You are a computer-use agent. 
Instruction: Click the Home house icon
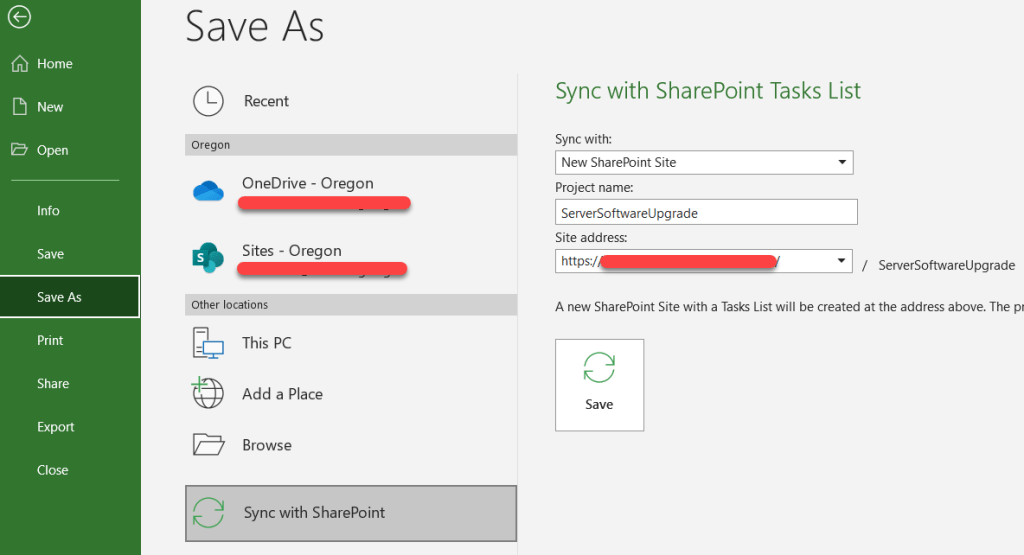19,64
